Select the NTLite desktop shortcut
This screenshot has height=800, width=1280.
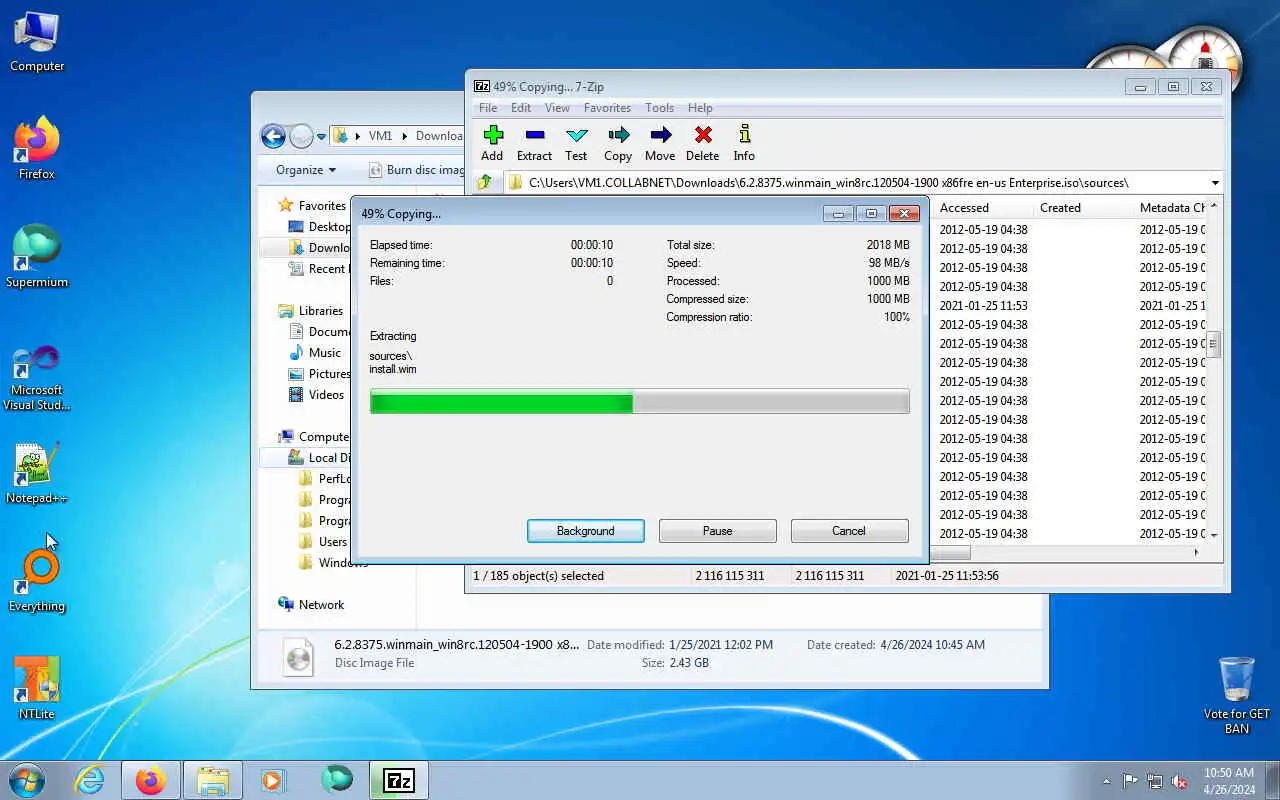[x=37, y=689]
